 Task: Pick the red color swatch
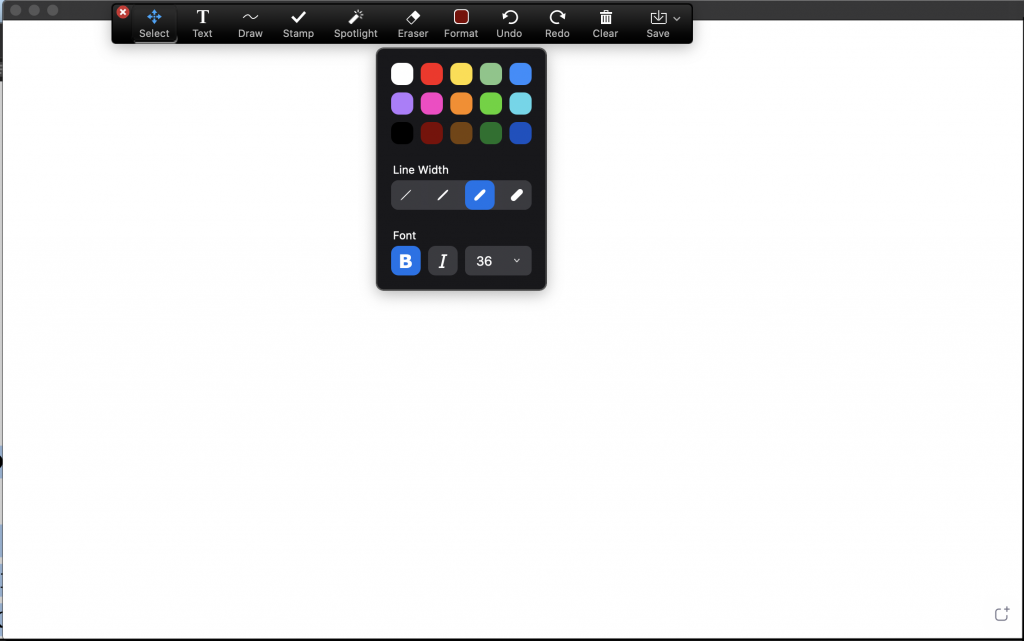click(431, 74)
